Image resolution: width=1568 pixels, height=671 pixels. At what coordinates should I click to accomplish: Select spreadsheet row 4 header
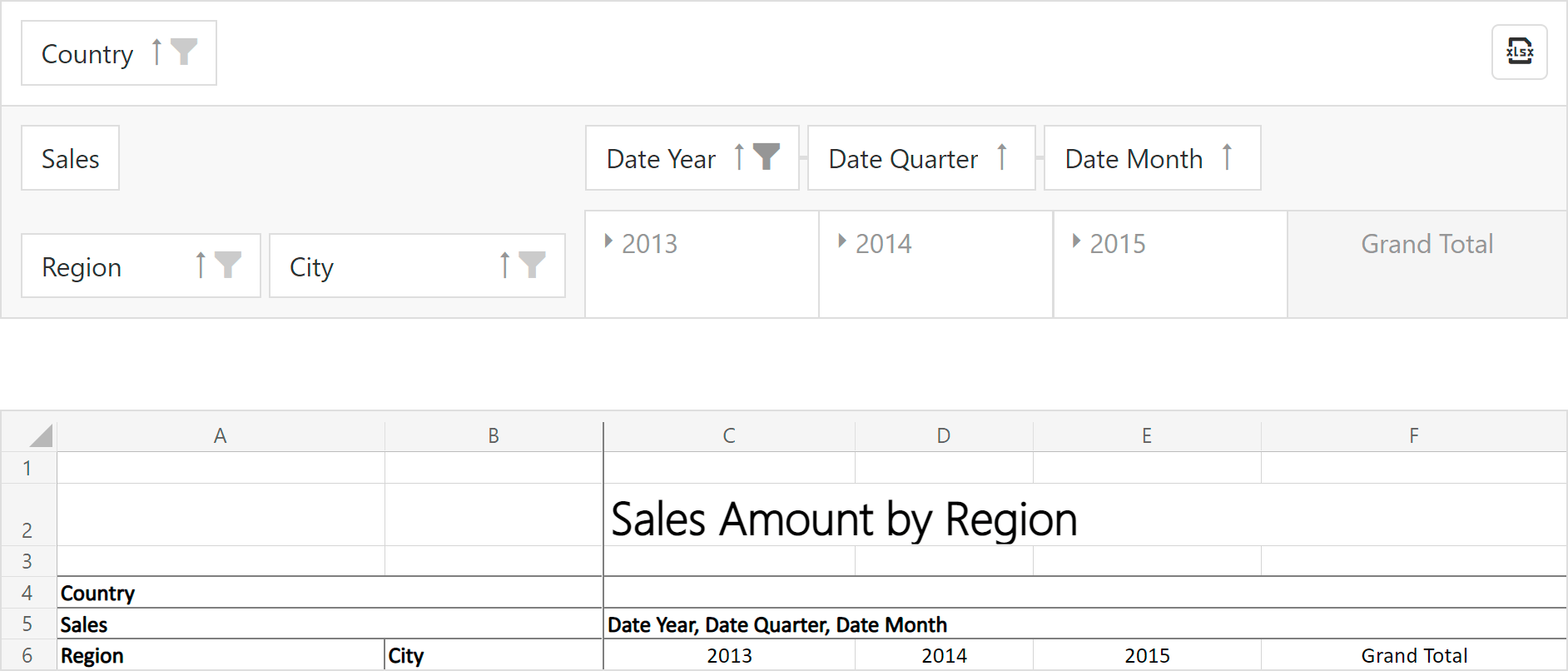27,593
